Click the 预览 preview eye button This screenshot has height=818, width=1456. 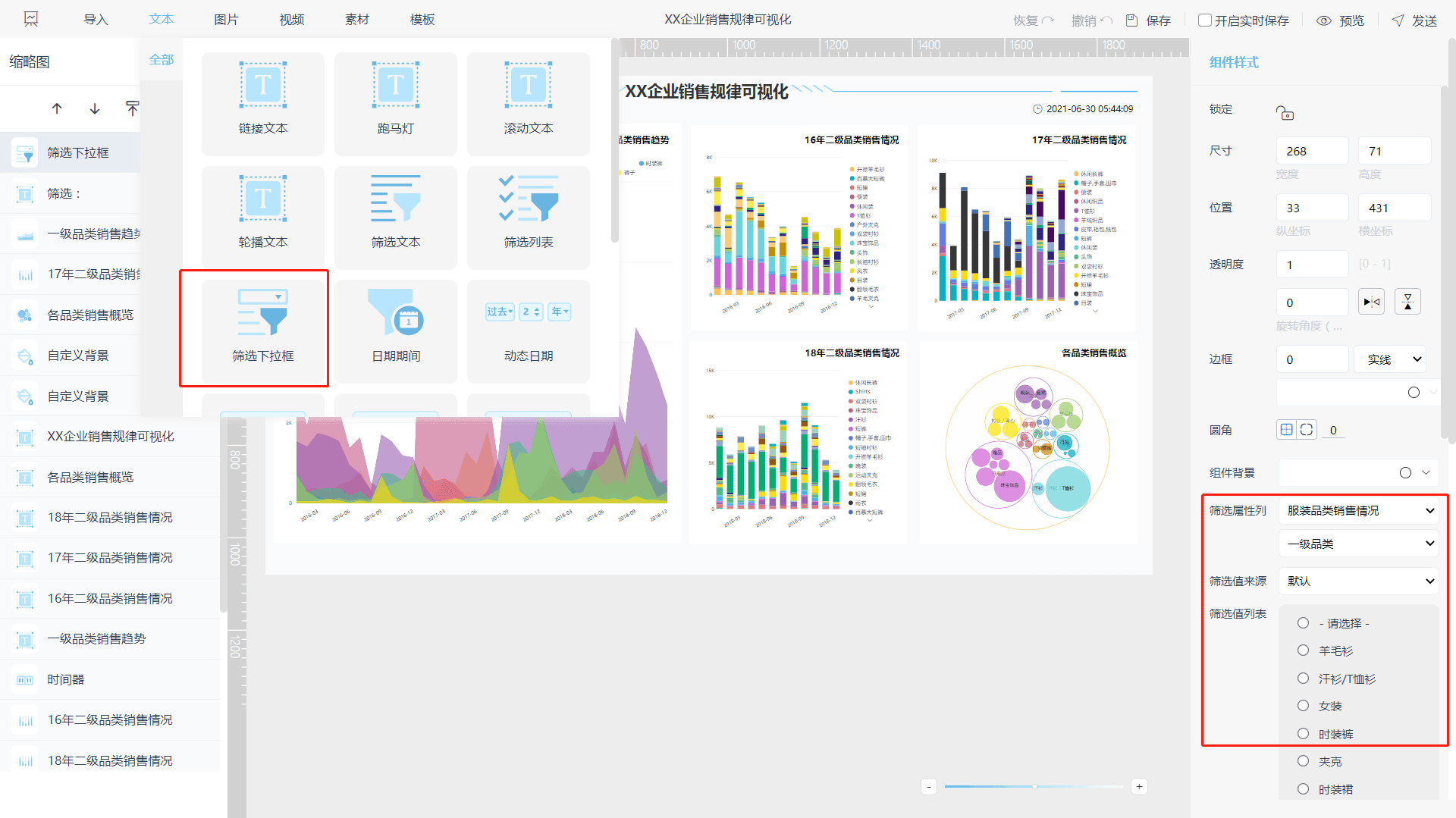click(x=1340, y=20)
